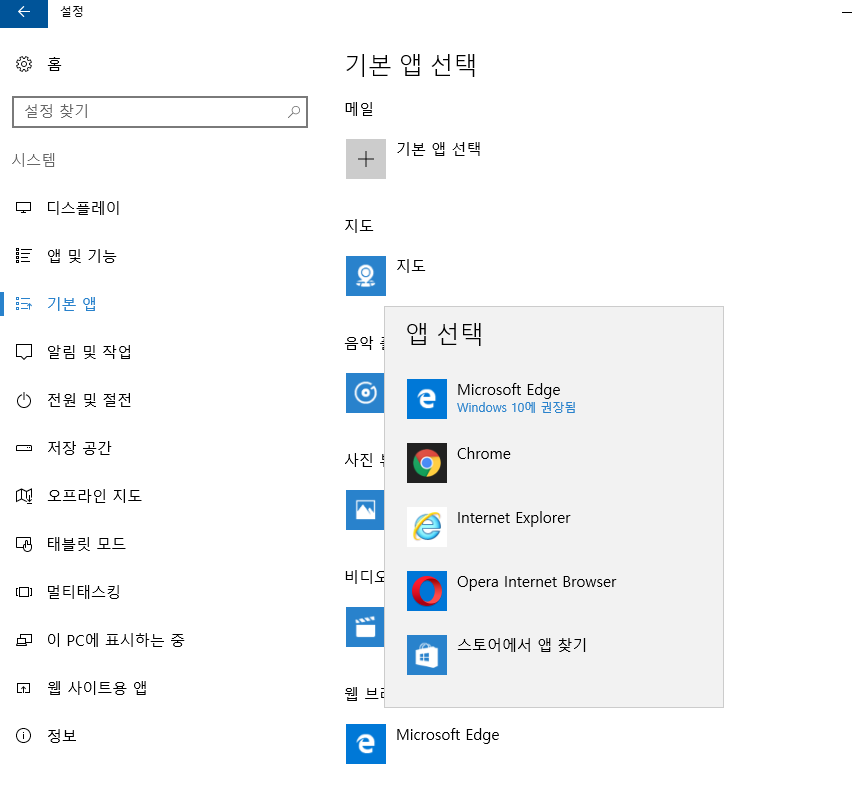Screen dimensions: 855x789
Task: Click the power icon for 전원 및 절전
Action: (23, 400)
